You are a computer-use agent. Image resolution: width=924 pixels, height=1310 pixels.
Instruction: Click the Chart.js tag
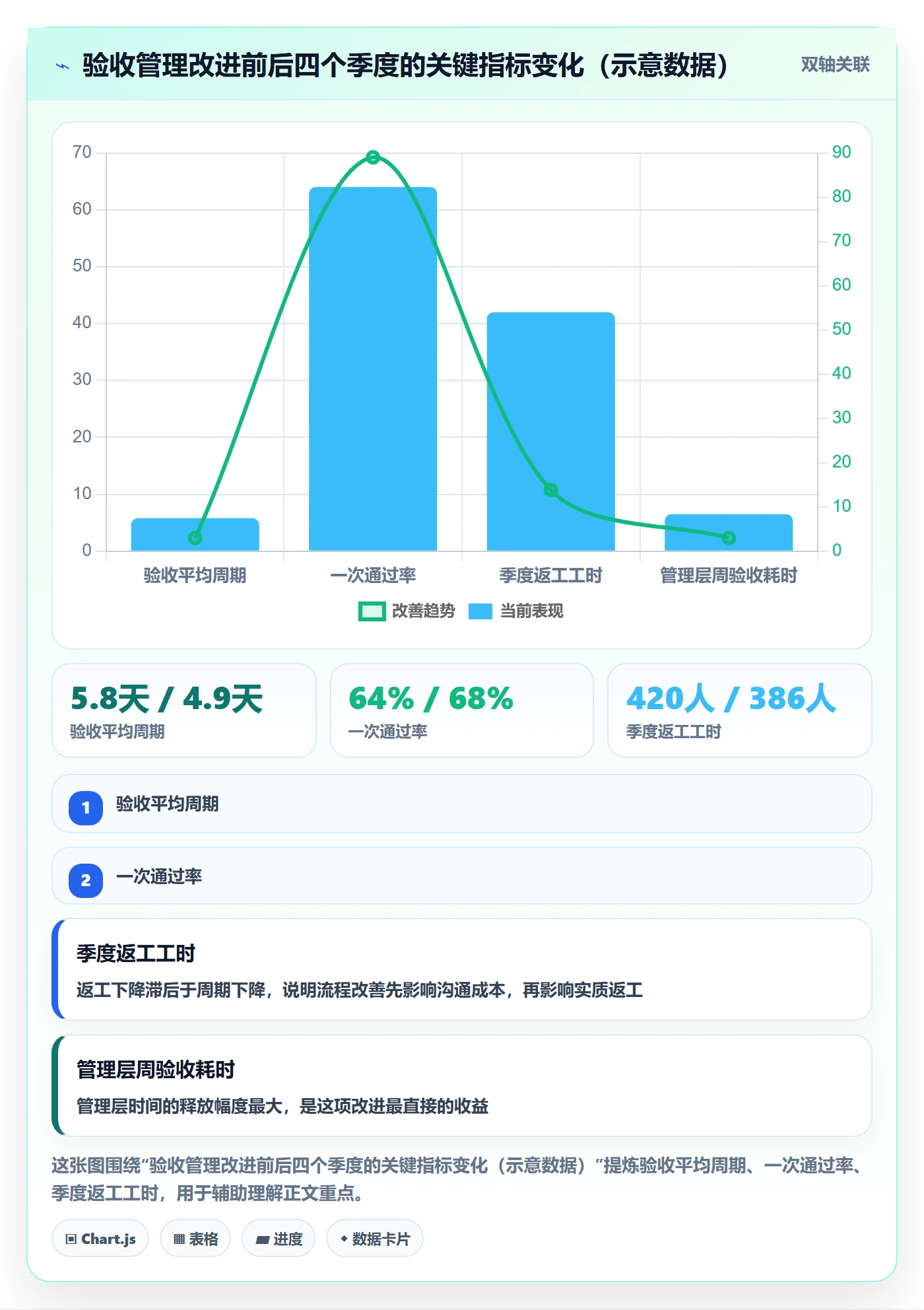point(100,1239)
